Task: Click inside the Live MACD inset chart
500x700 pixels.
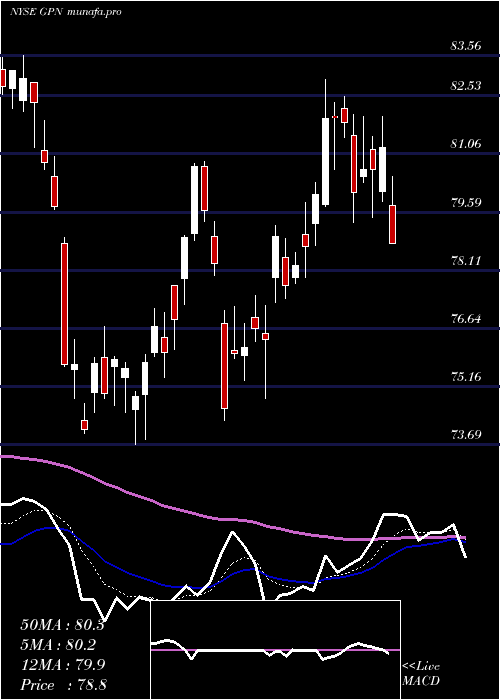Action: [x=275, y=650]
